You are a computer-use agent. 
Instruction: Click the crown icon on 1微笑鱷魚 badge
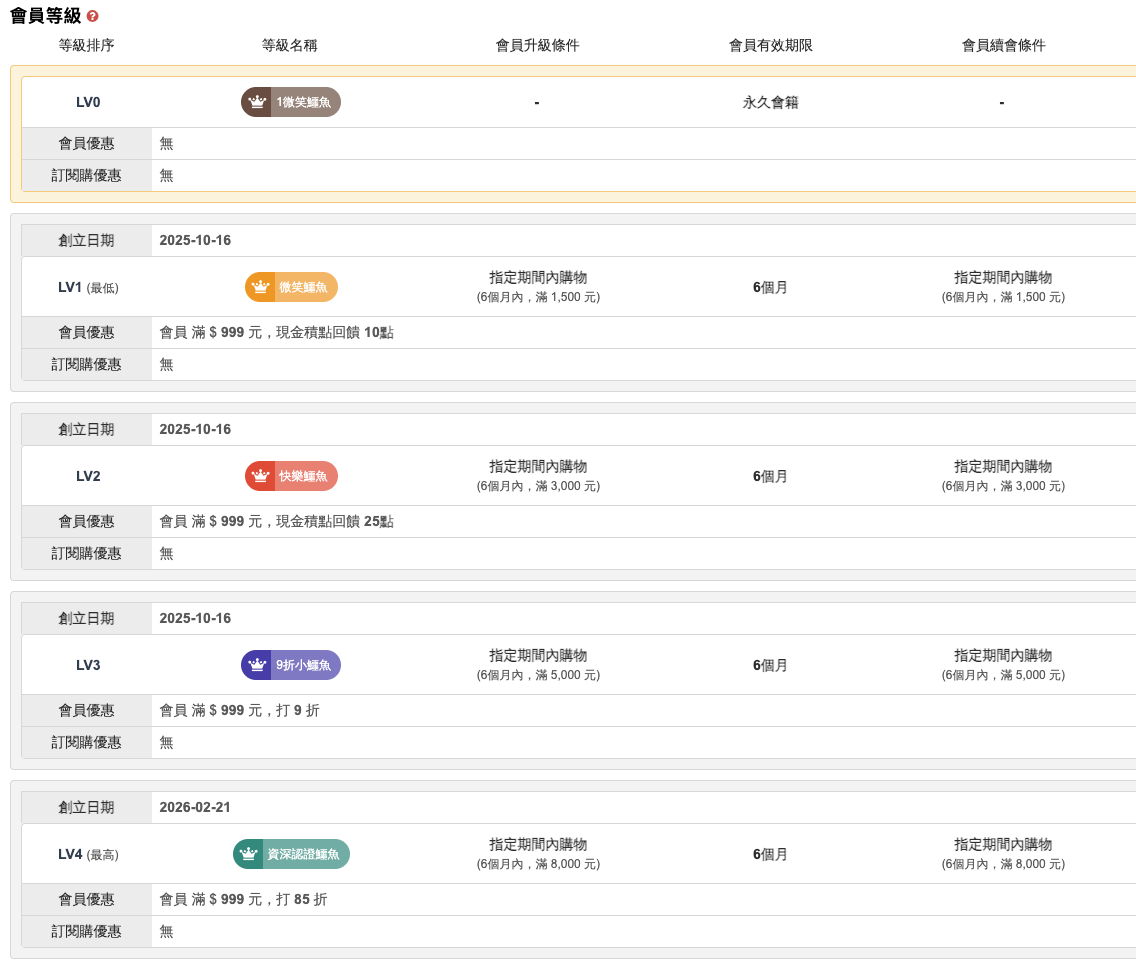point(257,102)
